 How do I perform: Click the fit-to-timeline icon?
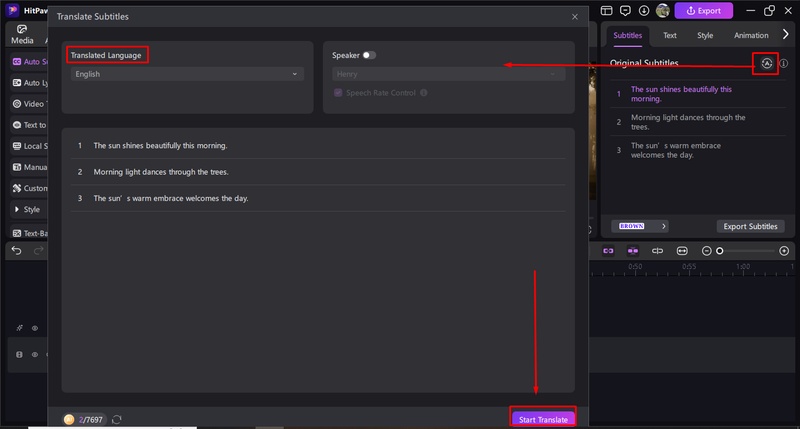pyautogui.click(x=682, y=251)
